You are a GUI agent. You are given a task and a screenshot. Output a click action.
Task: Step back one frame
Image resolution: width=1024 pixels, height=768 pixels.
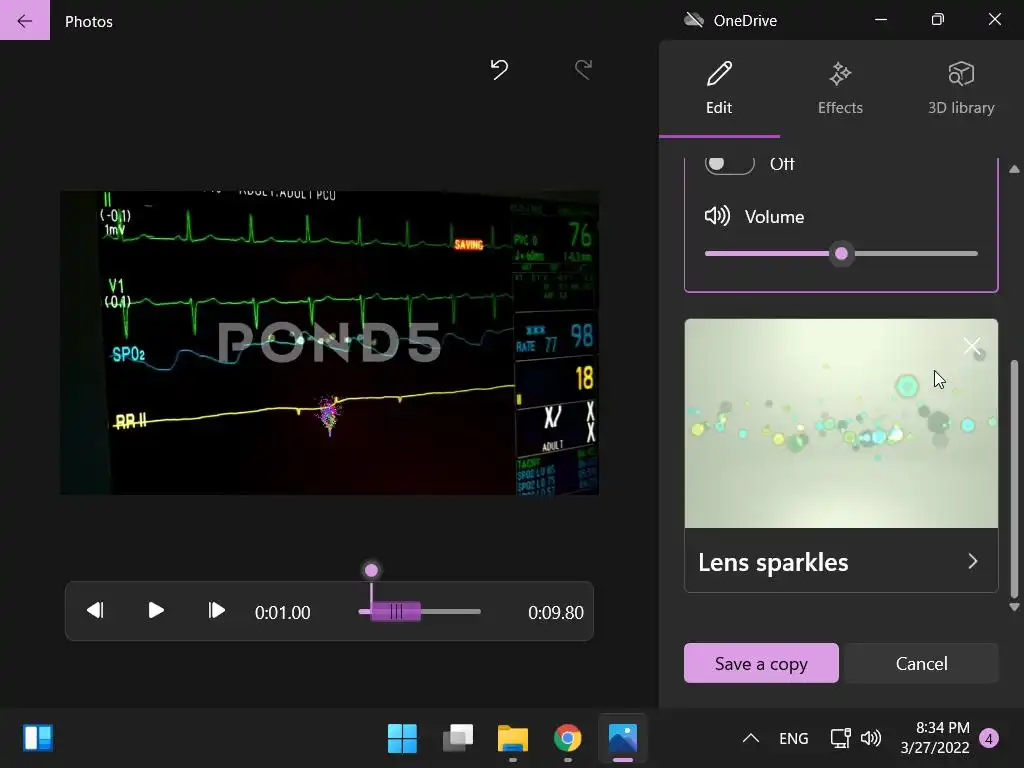point(95,611)
